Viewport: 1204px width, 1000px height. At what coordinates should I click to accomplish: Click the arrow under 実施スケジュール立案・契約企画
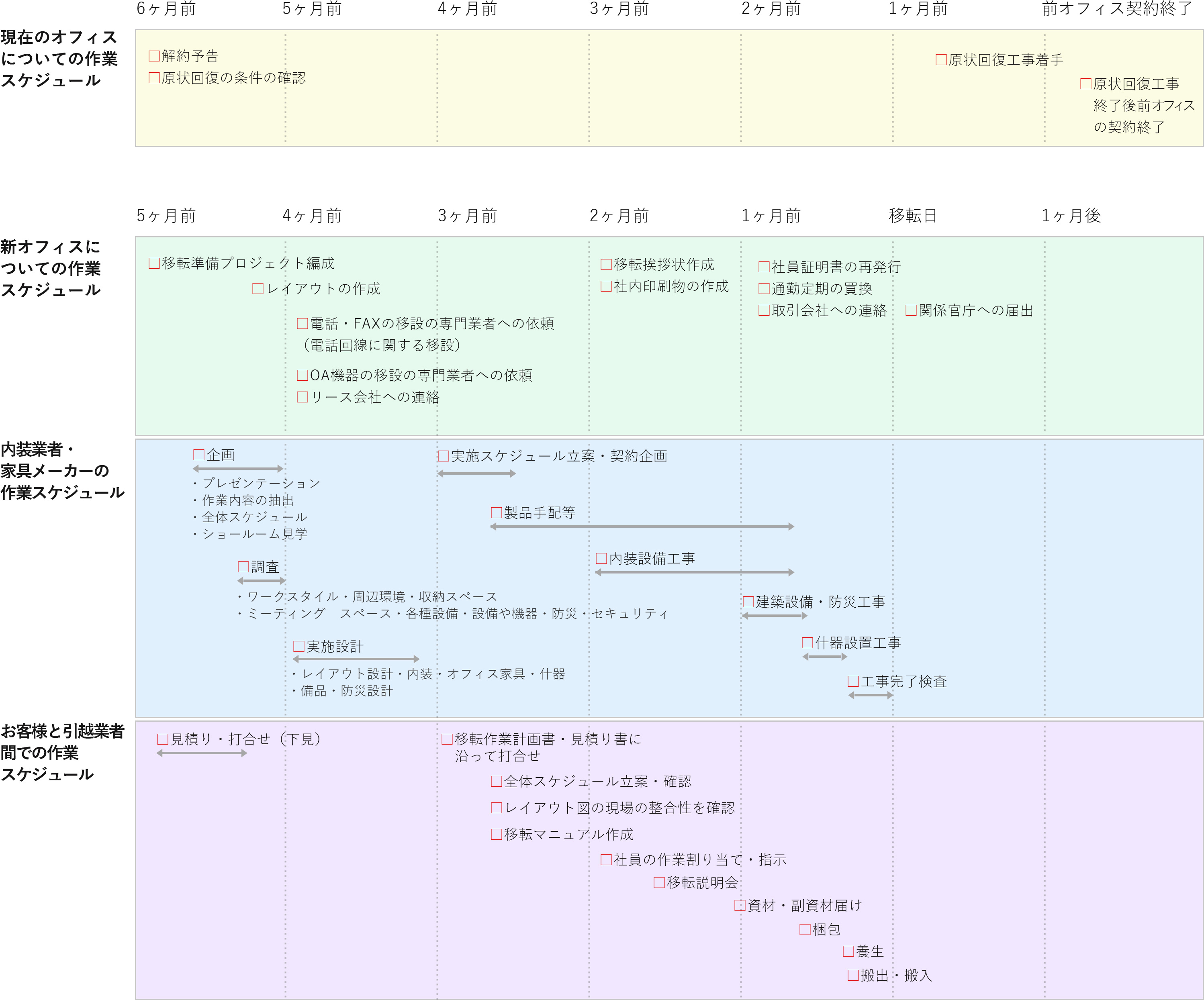476,473
